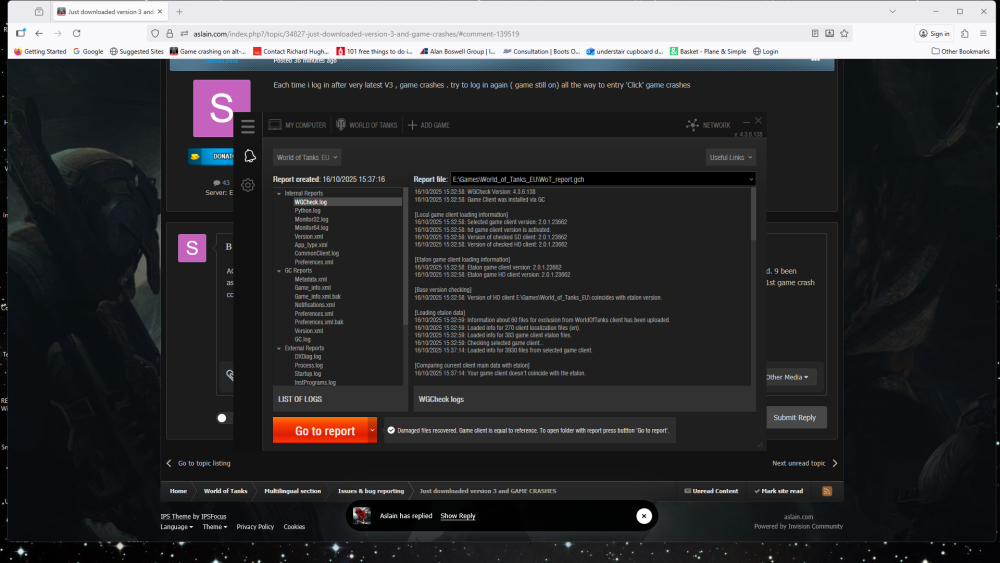Open World of Tanks breadcrumb

(x=225, y=491)
